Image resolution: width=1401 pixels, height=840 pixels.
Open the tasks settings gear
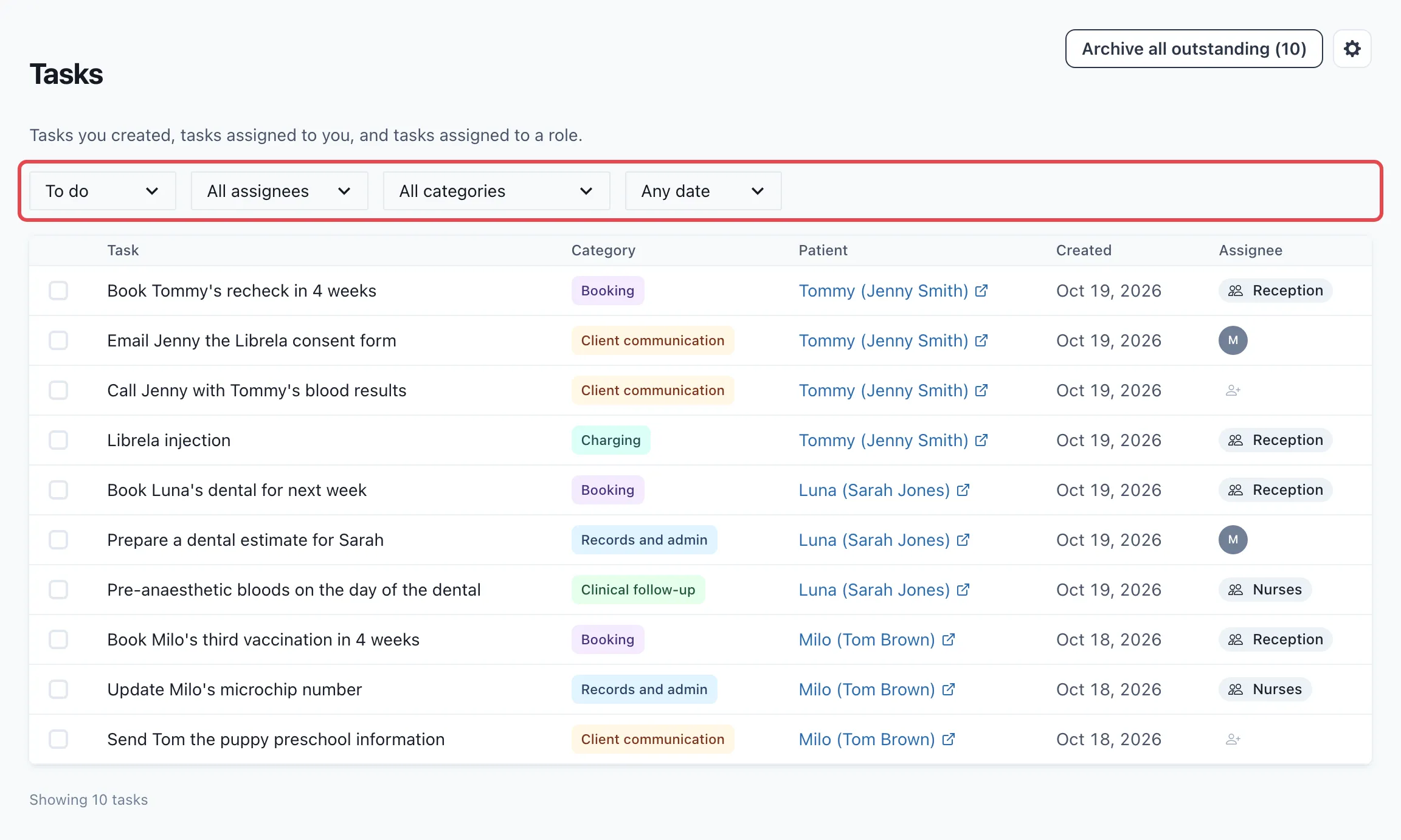click(x=1352, y=49)
